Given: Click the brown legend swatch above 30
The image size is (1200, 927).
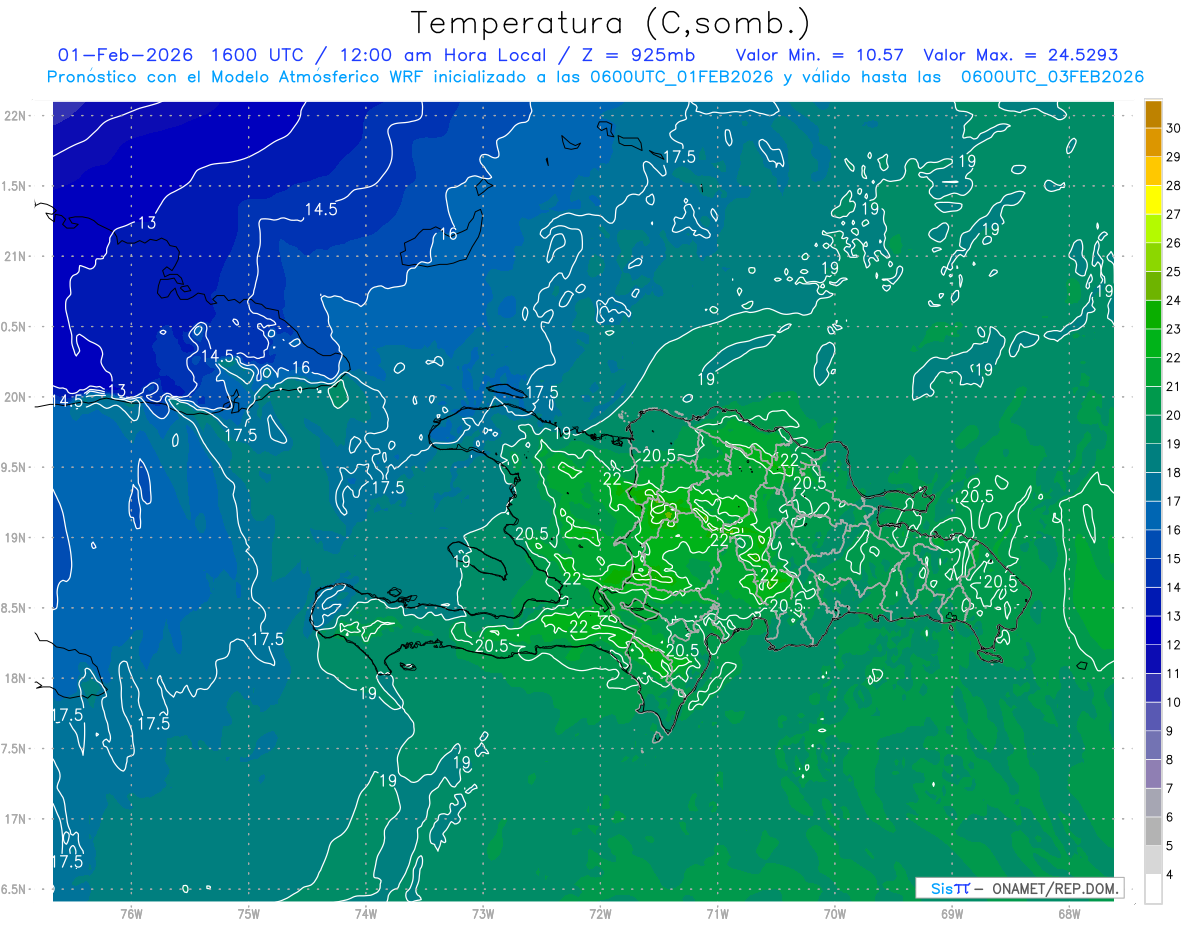Looking at the screenshot, I should tap(1153, 114).
